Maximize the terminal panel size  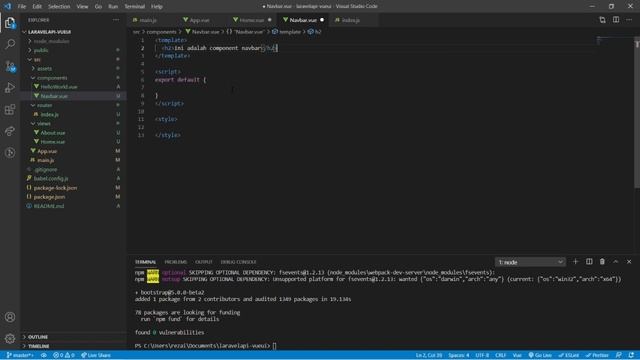pyautogui.click(x=616, y=262)
